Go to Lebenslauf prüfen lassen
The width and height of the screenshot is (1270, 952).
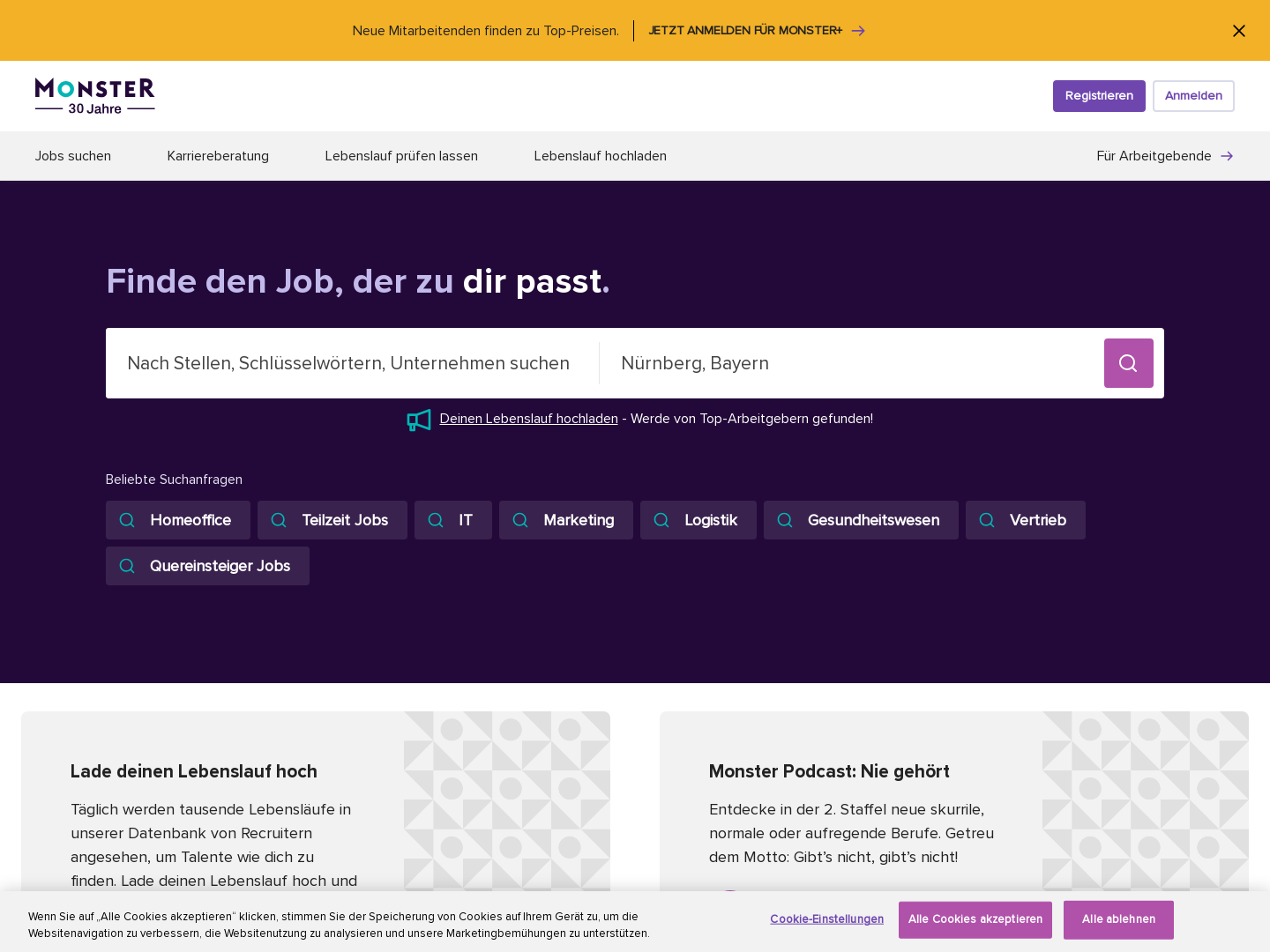click(x=401, y=156)
